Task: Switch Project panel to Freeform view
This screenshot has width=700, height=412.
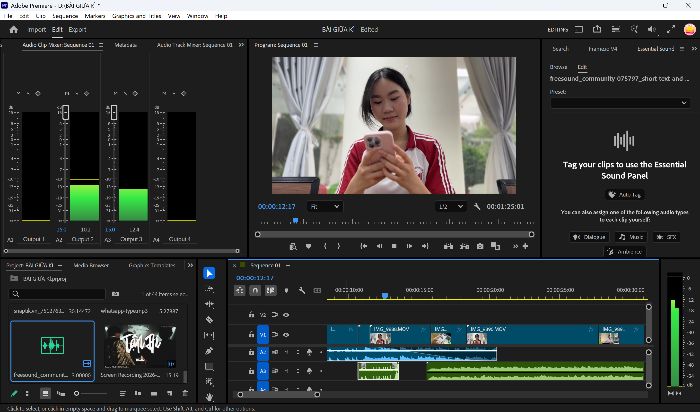Action: tap(61, 393)
